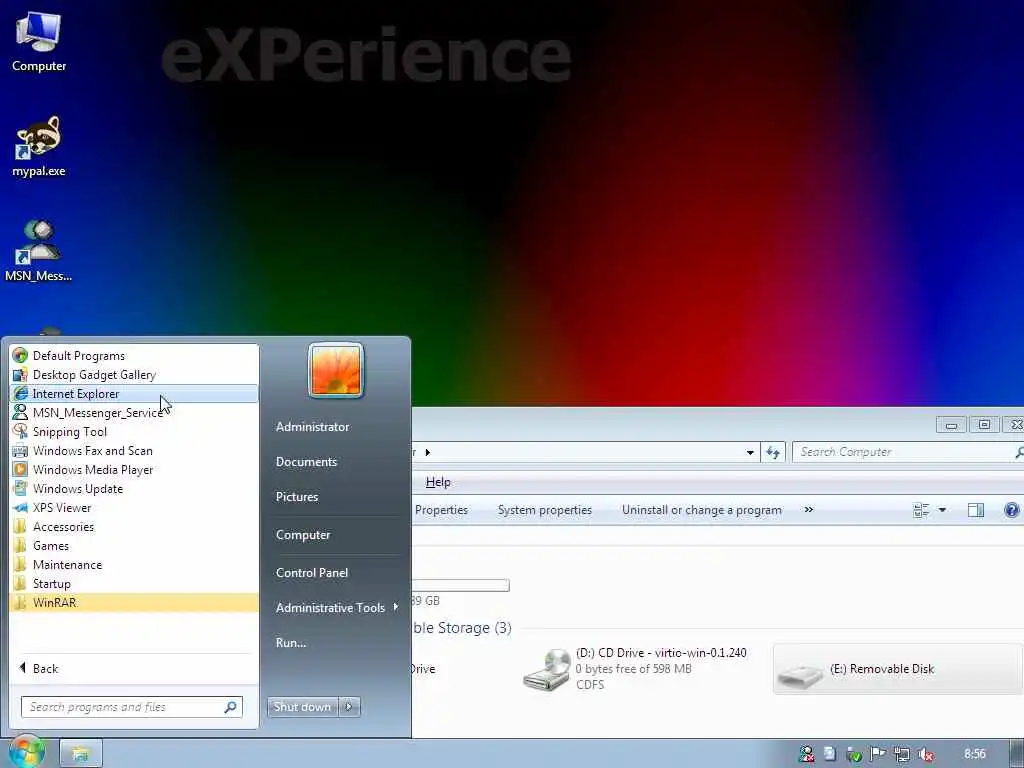
Task: Click Uninstall or change a program
Action: click(x=701, y=510)
